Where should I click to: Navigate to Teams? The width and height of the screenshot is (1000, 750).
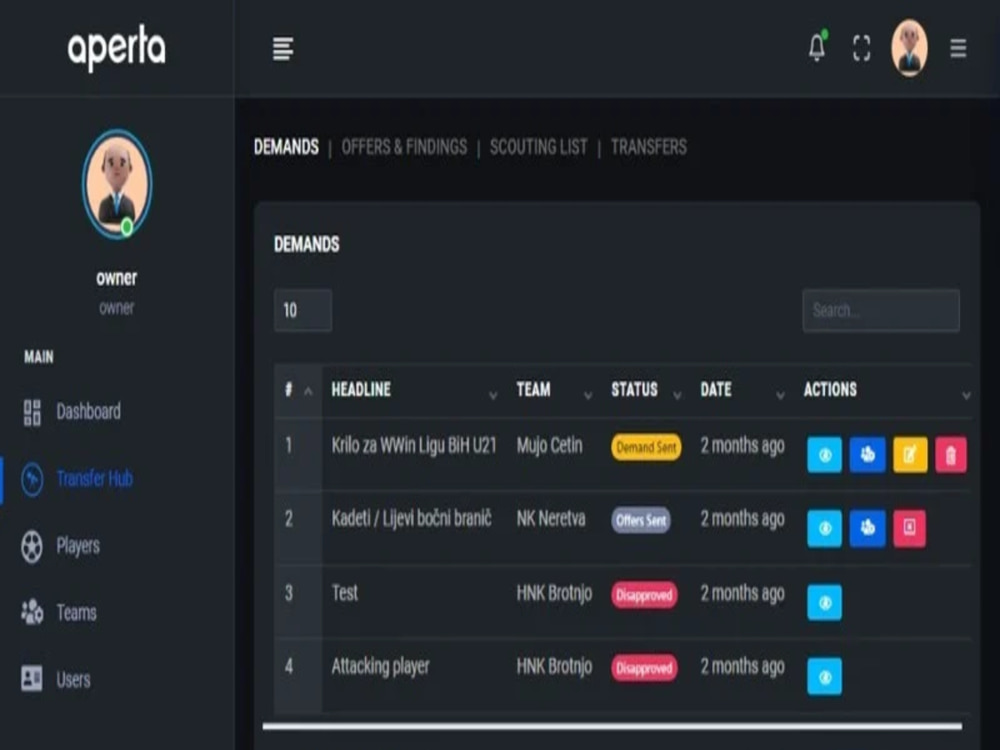coord(77,613)
